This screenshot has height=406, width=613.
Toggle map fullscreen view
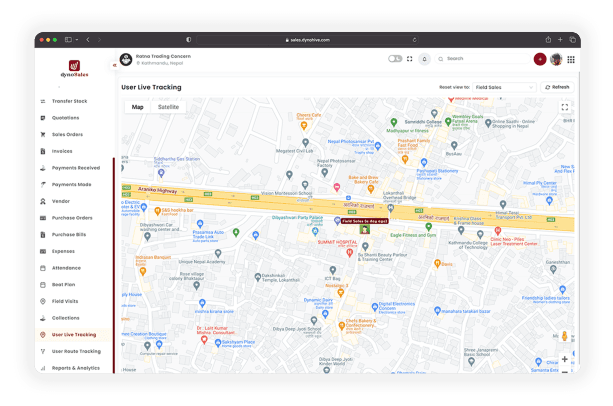pyautogui.click(x=565, y=107)
